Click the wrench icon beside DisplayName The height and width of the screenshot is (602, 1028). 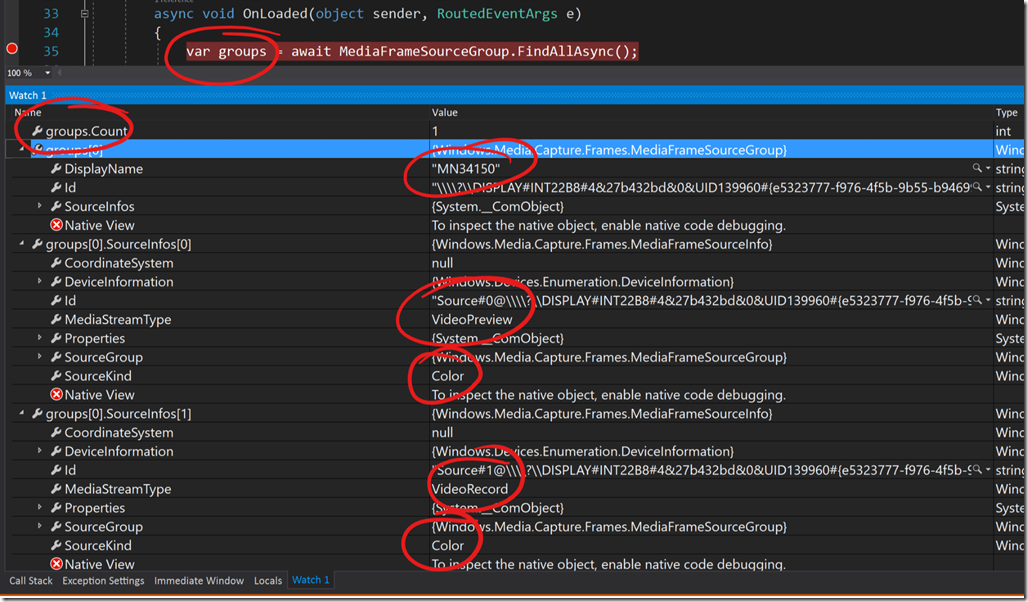56,169
